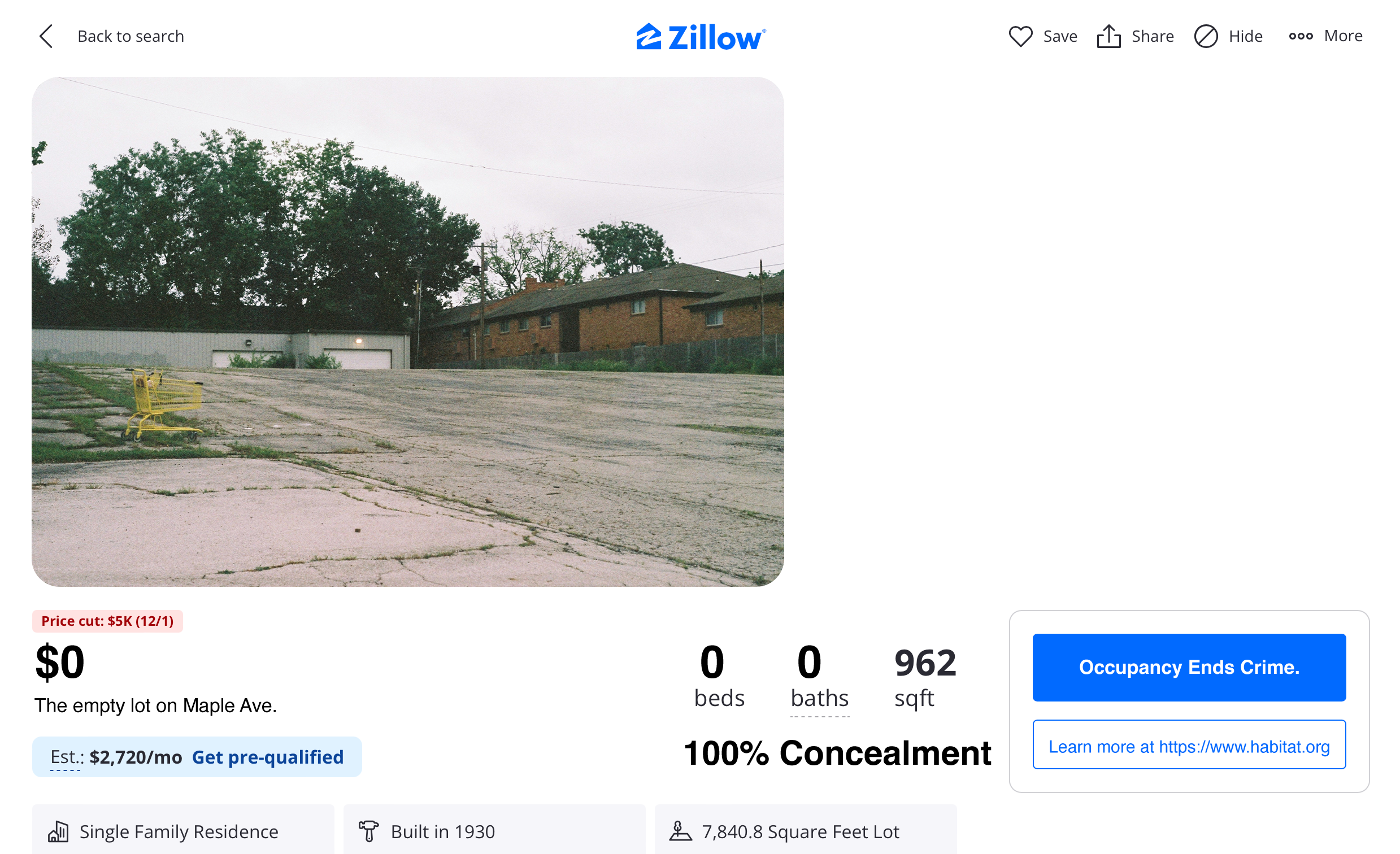Open the Learn more at habitat.org link

click(1189, 744)
